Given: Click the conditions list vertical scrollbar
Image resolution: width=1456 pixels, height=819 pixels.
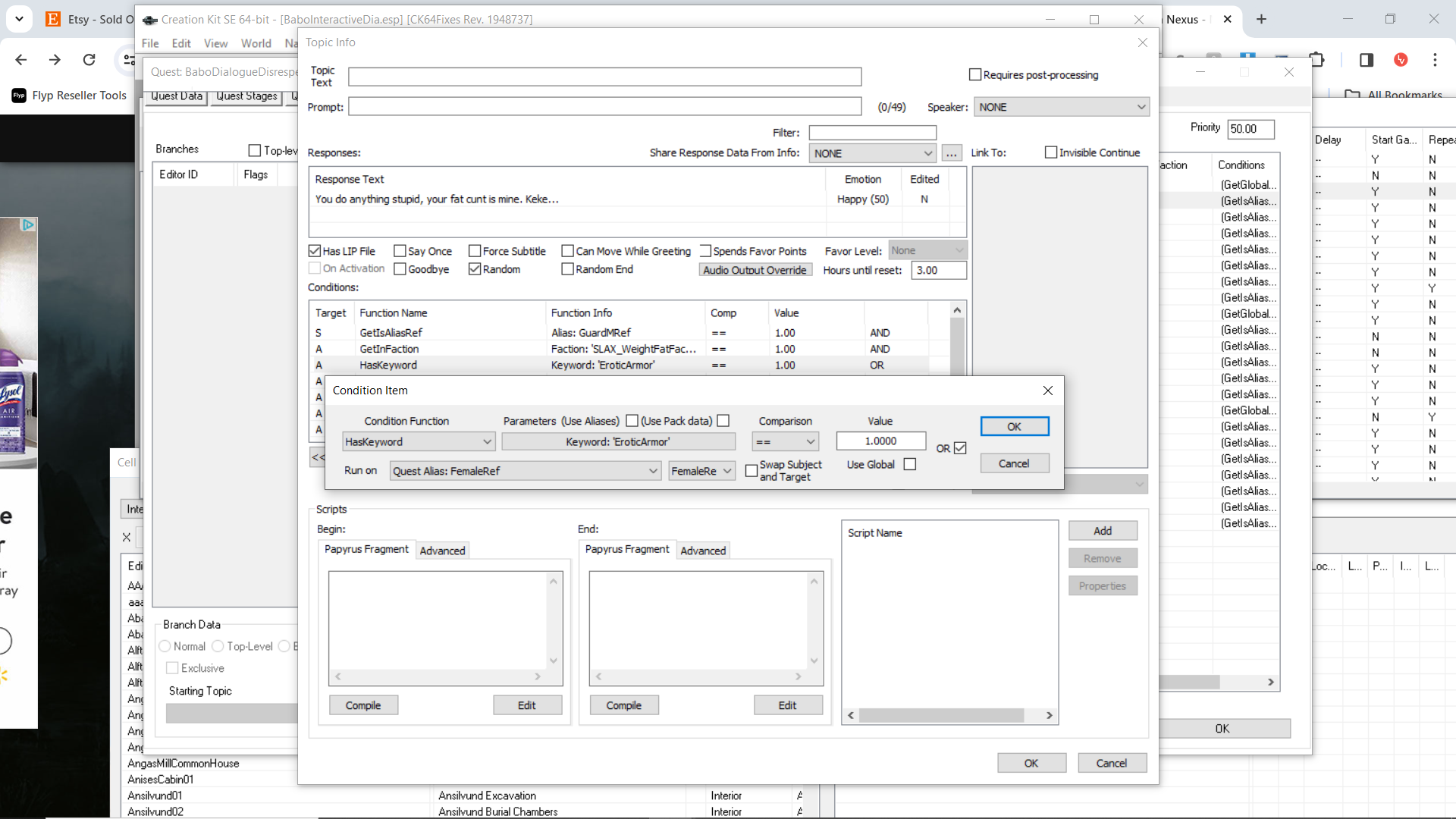Looking at the screenshot, I should 957,340.
